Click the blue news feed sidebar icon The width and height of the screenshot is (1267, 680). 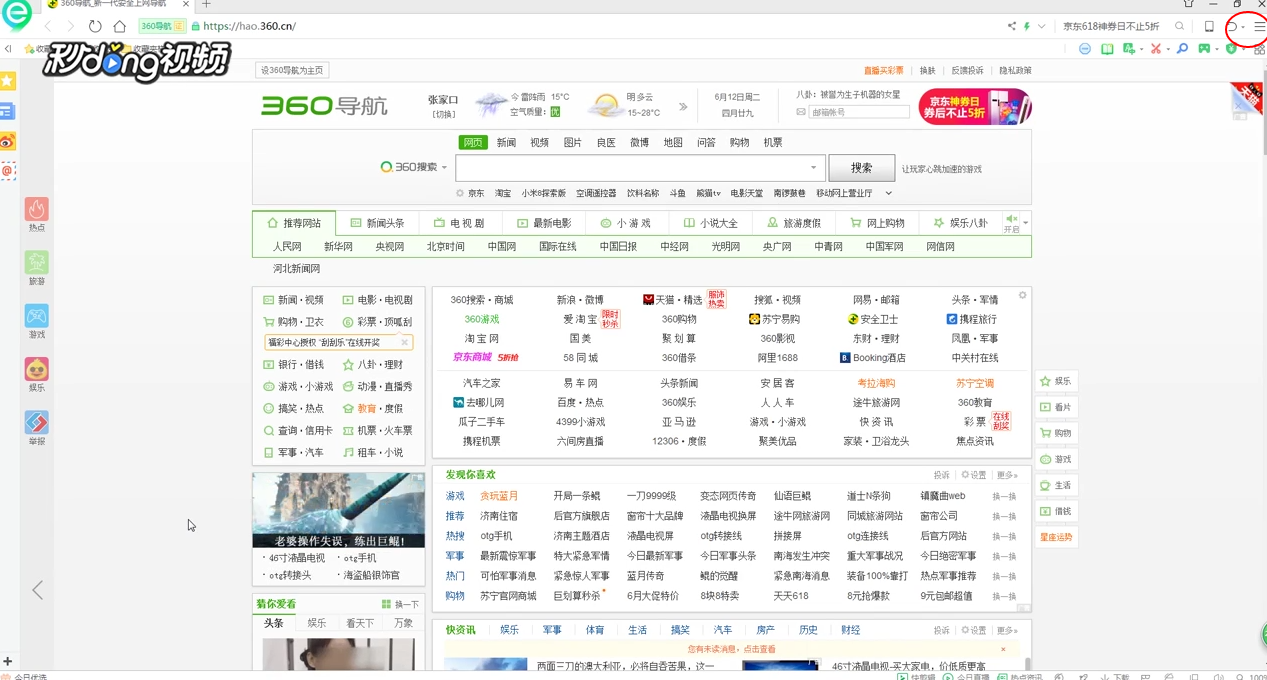[x=7, y=111]
